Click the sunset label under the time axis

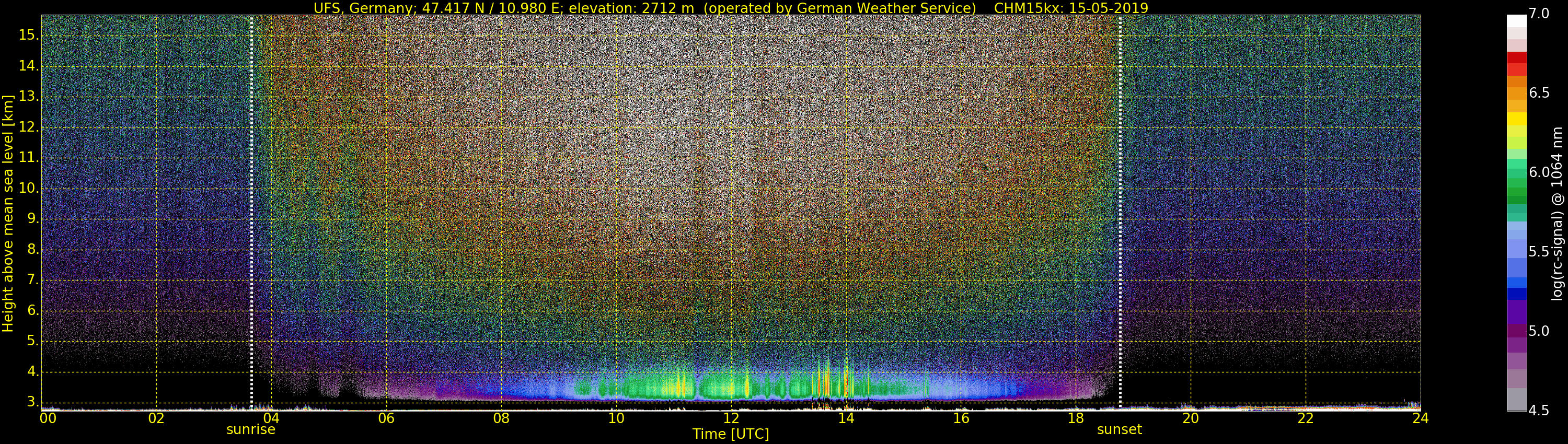[1120, 429]
